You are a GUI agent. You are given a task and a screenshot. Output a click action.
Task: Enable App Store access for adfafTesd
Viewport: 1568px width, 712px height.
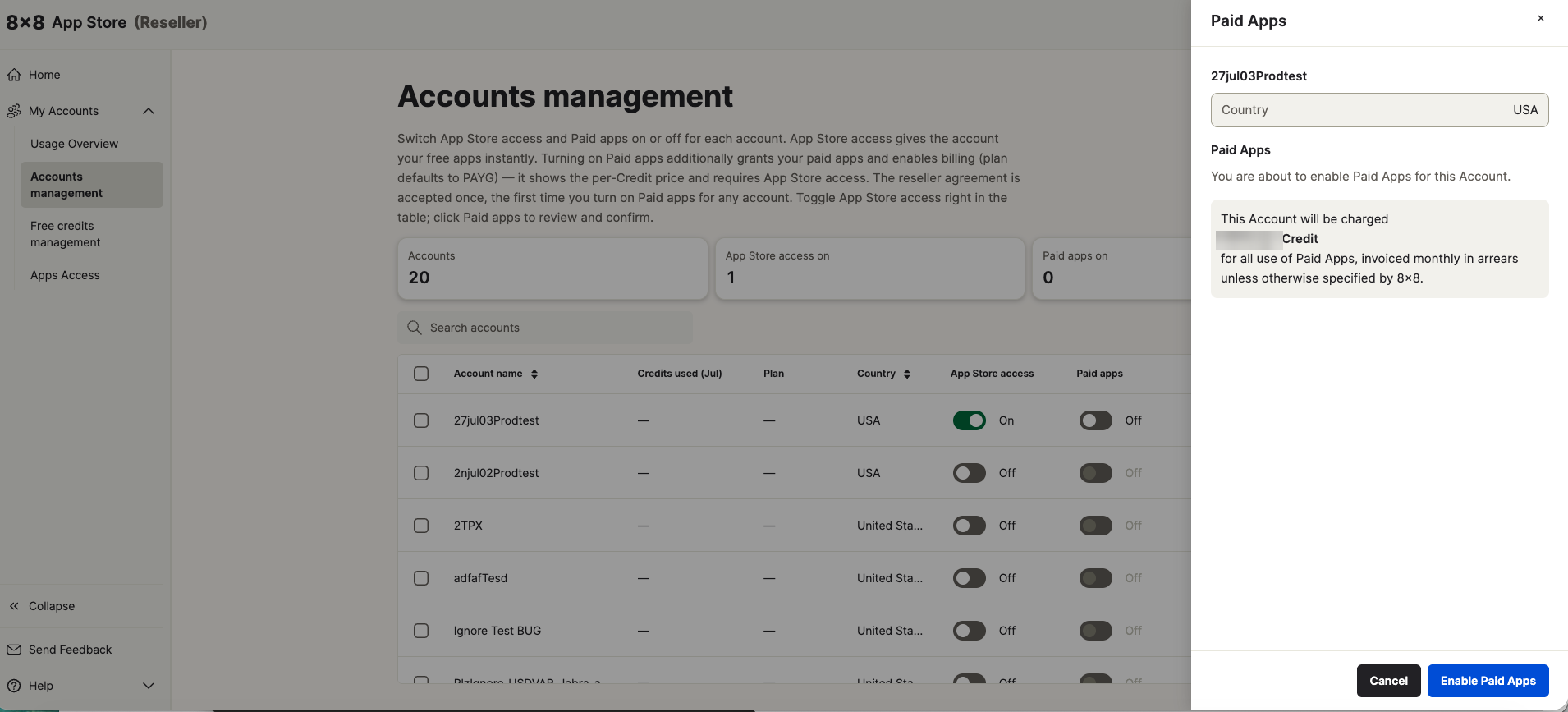point(970,578)
